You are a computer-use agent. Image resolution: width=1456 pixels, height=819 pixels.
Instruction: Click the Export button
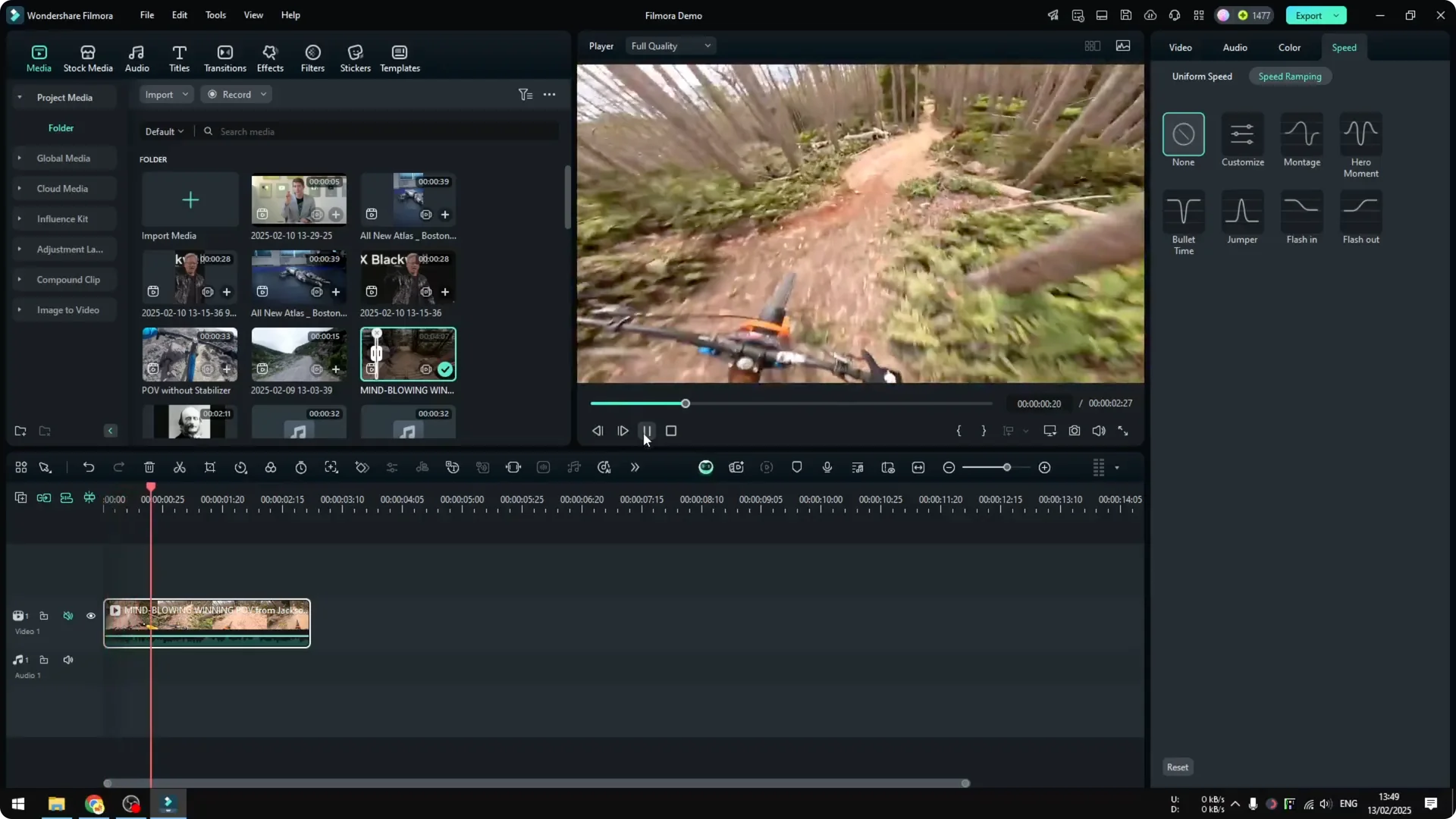click(x=1310, y=15)
